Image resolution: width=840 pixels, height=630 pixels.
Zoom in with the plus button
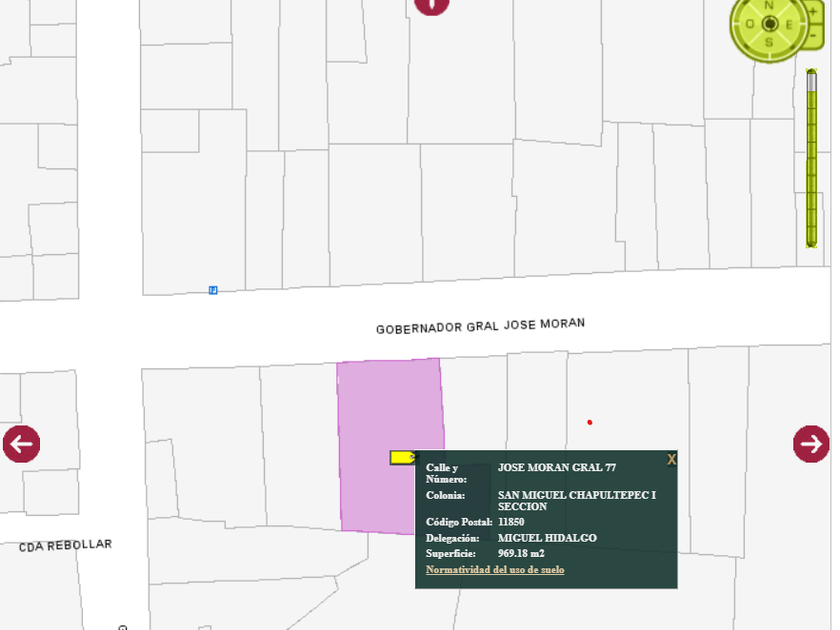click(x=813, y=12)
